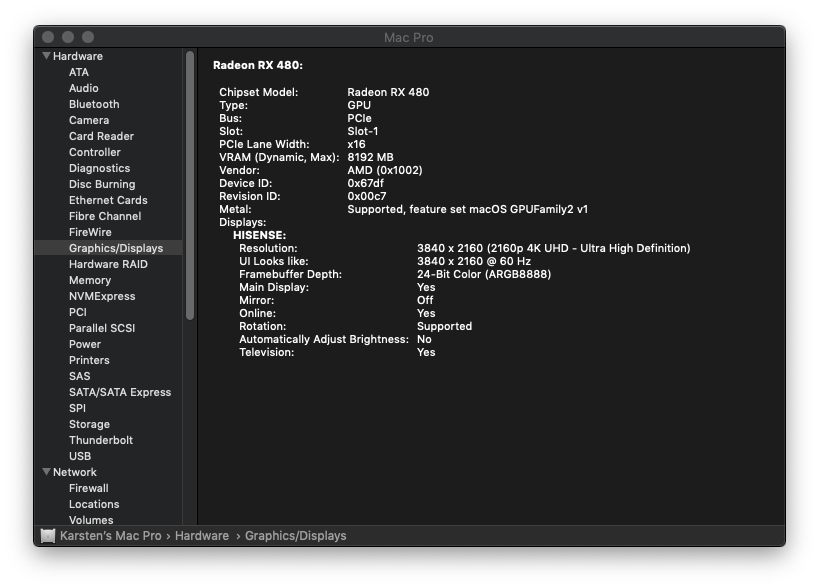819x588 pixels.
Task: Open the Parallel SCSI entry
Action: [x=102, y=328]
